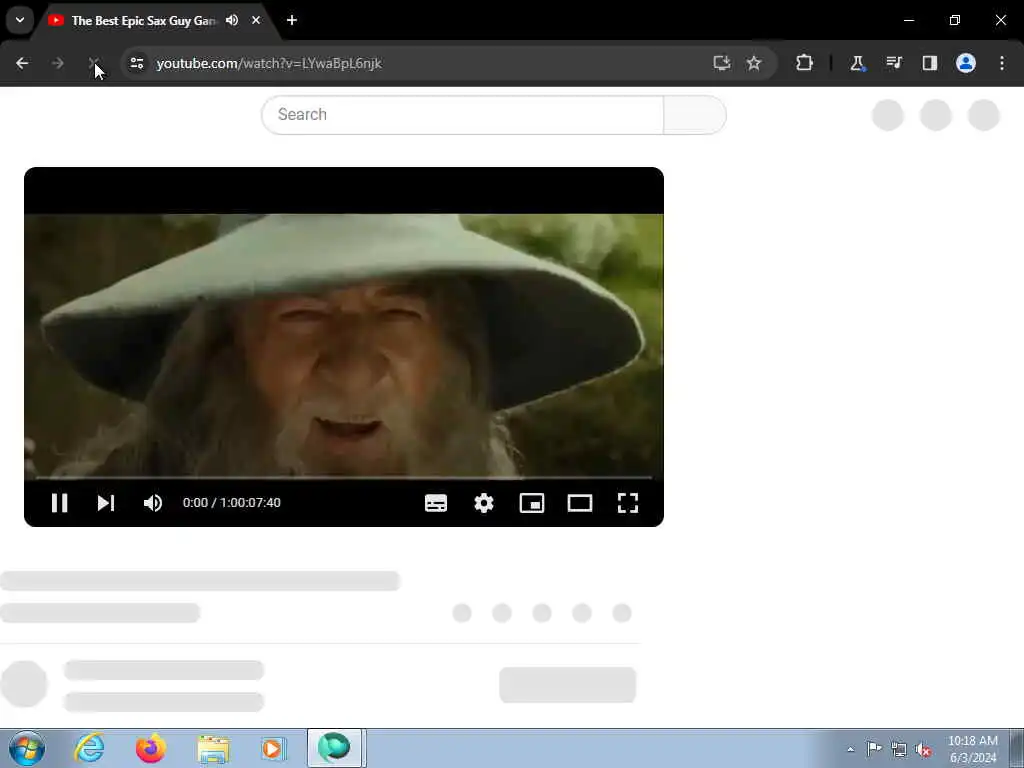Launch Firefox from the taskbar
The image size is (1024, 768).
point(151,748)
